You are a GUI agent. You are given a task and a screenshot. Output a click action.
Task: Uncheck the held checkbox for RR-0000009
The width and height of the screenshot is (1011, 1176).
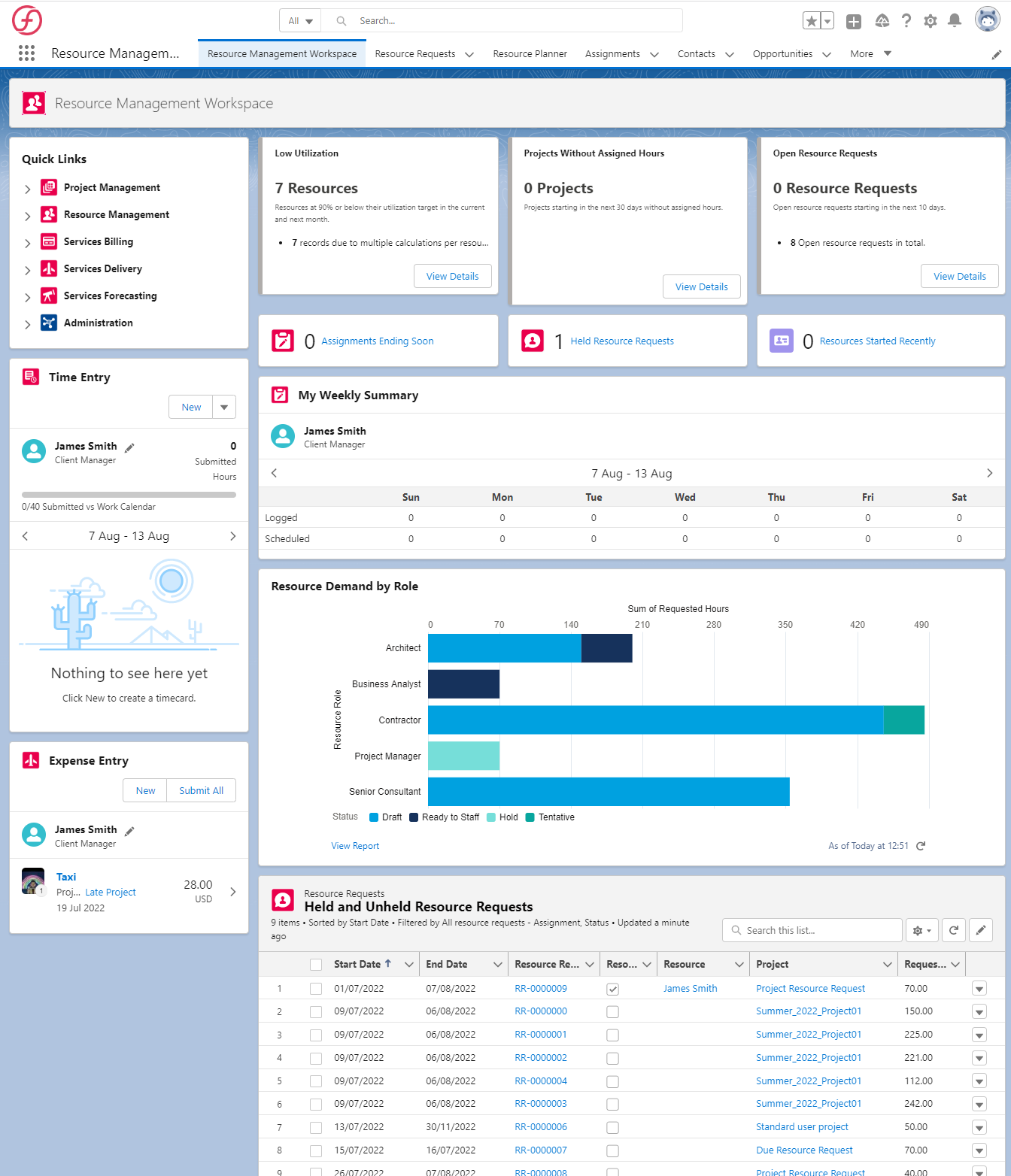[x=612, y=989]
